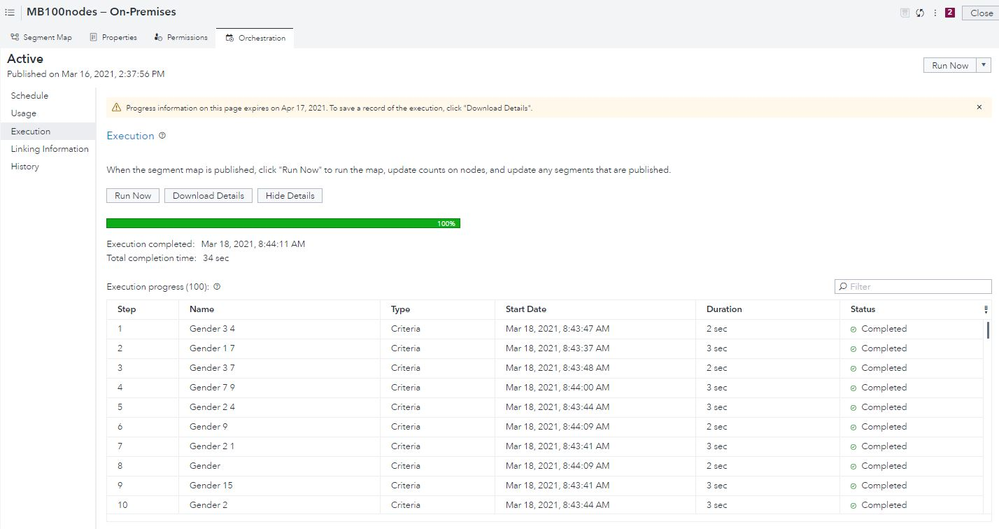Dismiss the yellow expiration warning banner

[x=979, y=107]
